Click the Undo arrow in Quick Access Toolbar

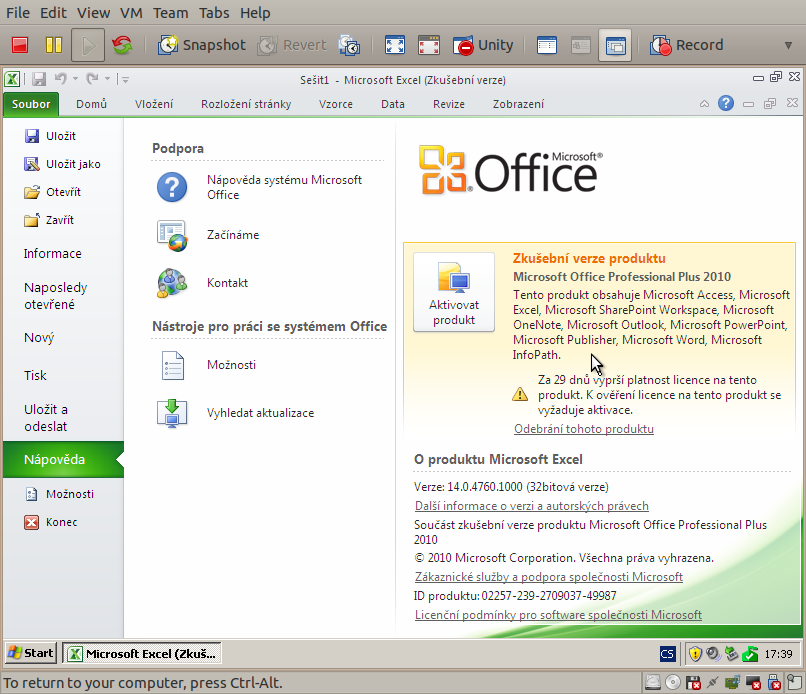click(x=61, y=79)
